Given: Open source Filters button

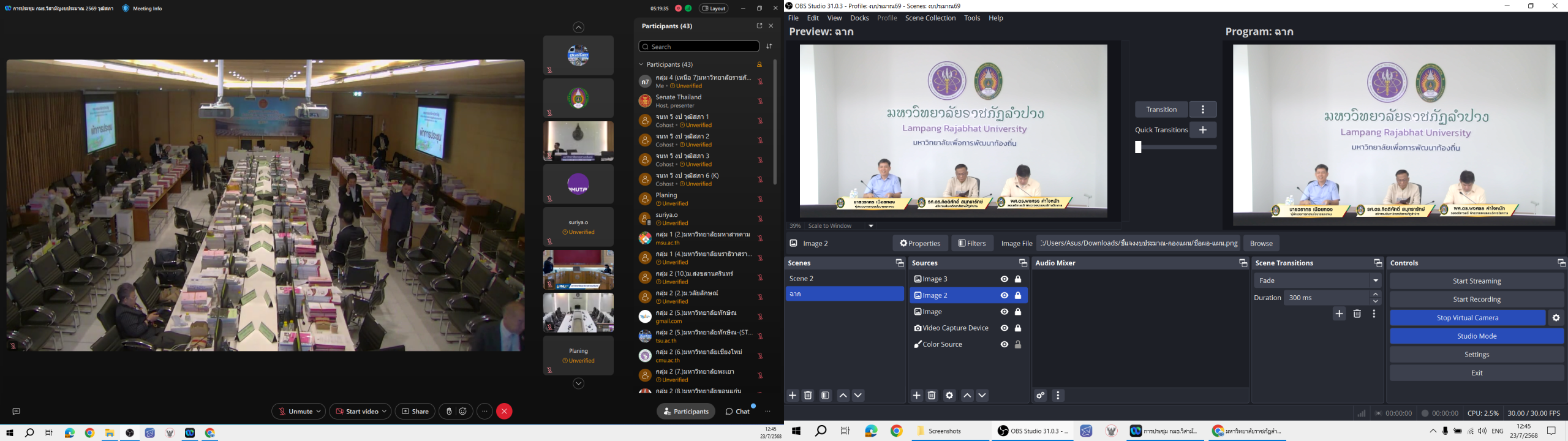Looking at the screenshot, I should [x=972, y=243].
